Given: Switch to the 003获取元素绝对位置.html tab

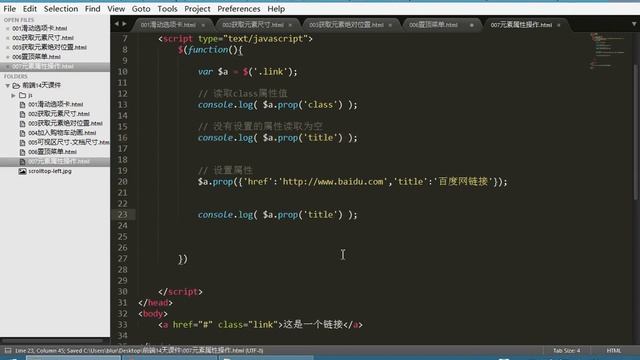Looking at the screenshot, I should point(346,25).
